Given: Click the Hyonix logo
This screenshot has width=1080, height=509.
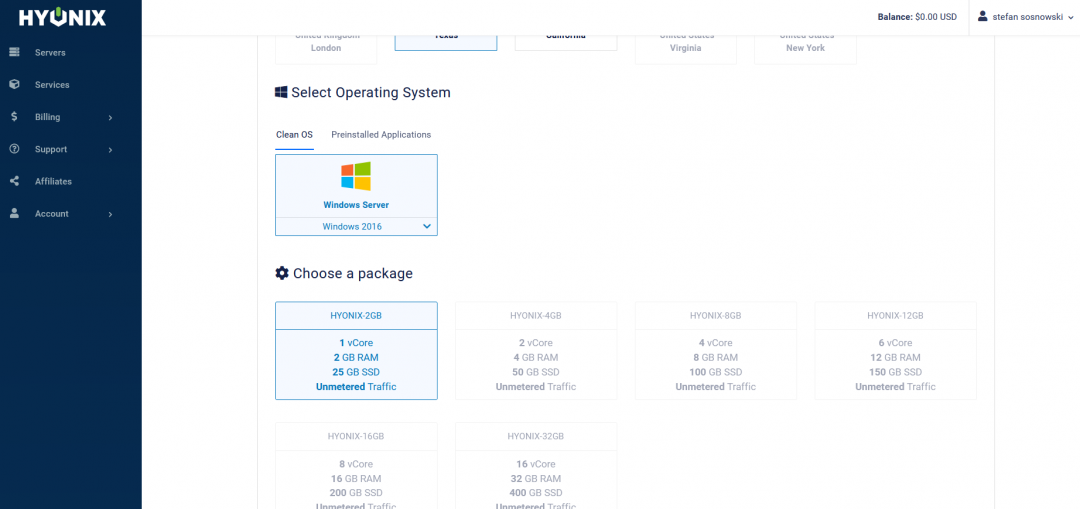Looking at the screenshot, I should pyautogui.click(x=62, y=17).
